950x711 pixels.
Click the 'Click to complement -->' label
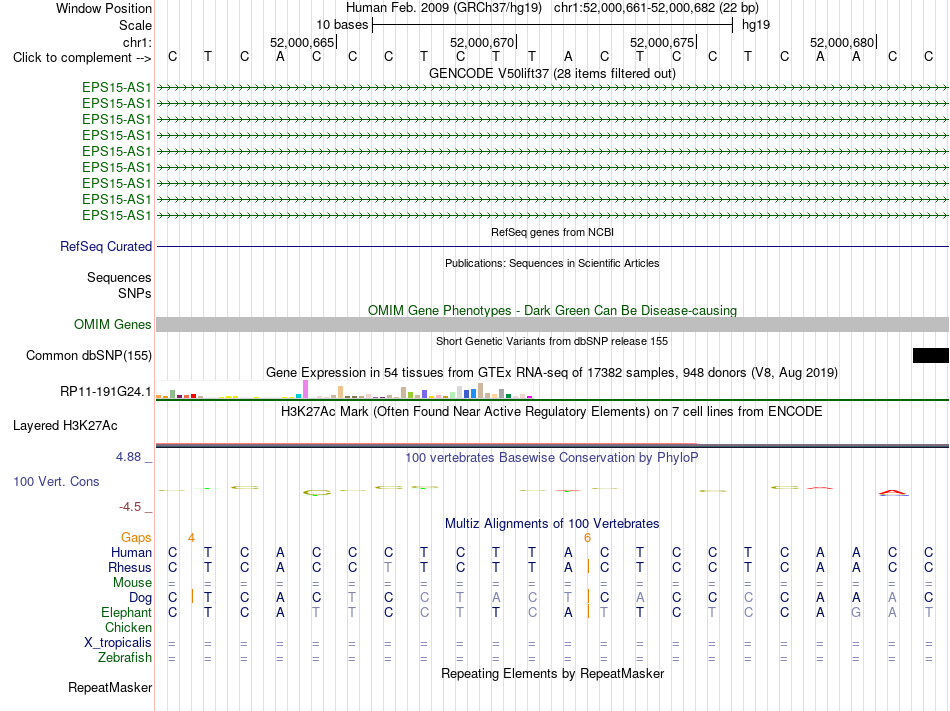[x=82, y=58]
